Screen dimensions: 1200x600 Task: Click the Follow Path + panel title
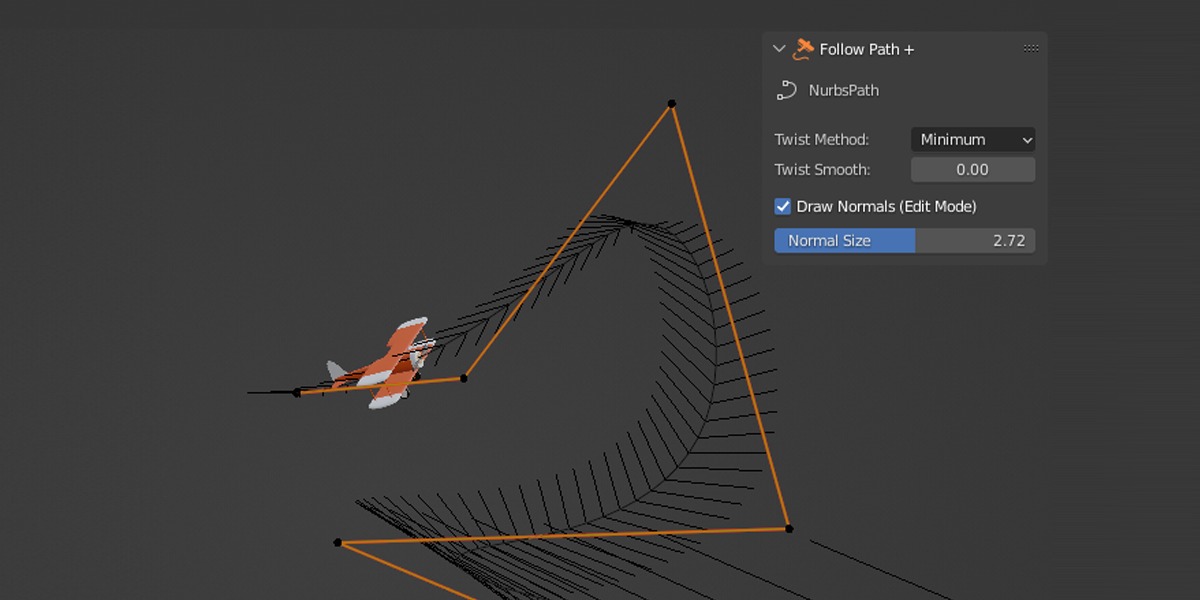(866, 49)
